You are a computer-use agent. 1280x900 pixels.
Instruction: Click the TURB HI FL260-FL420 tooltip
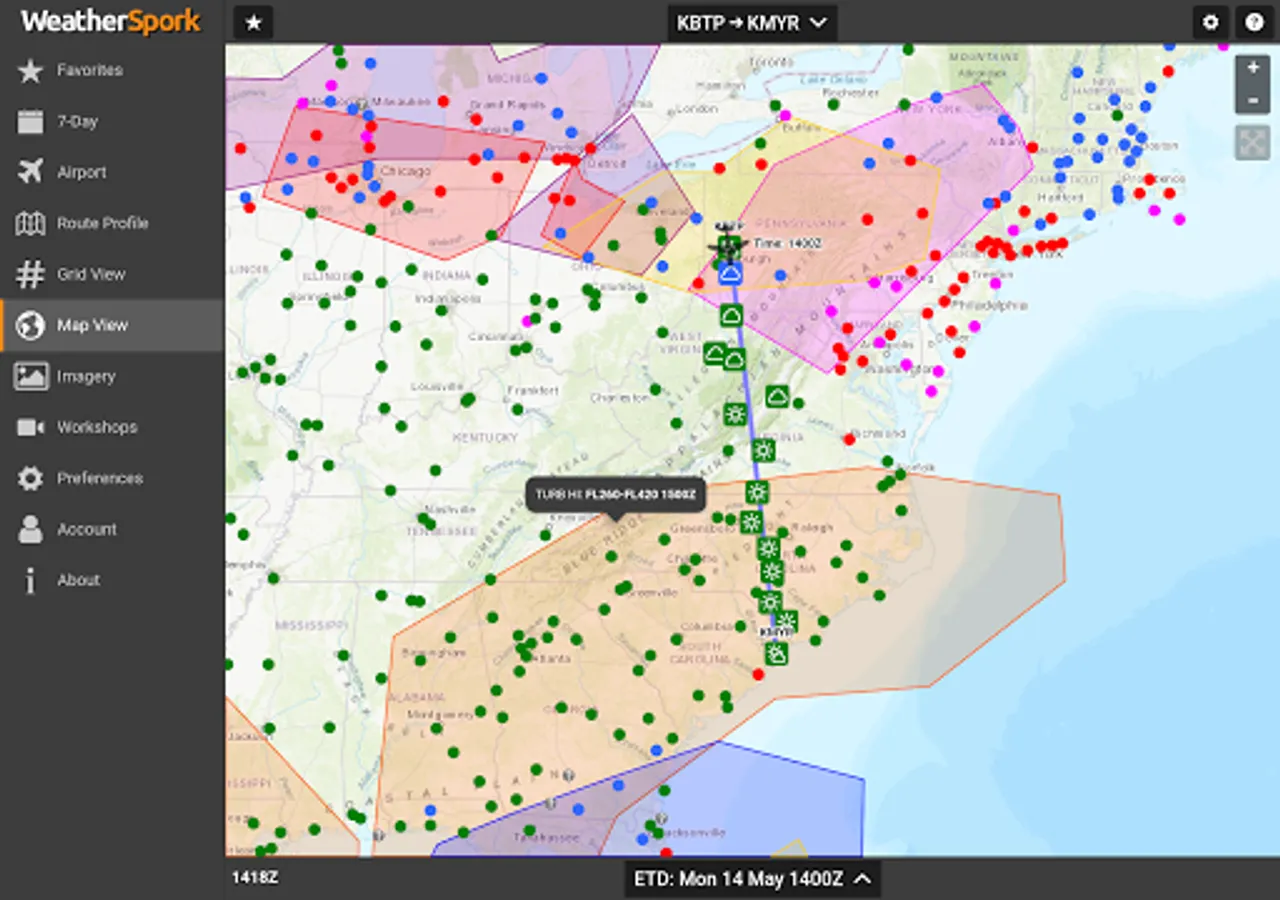coord(616,494)
